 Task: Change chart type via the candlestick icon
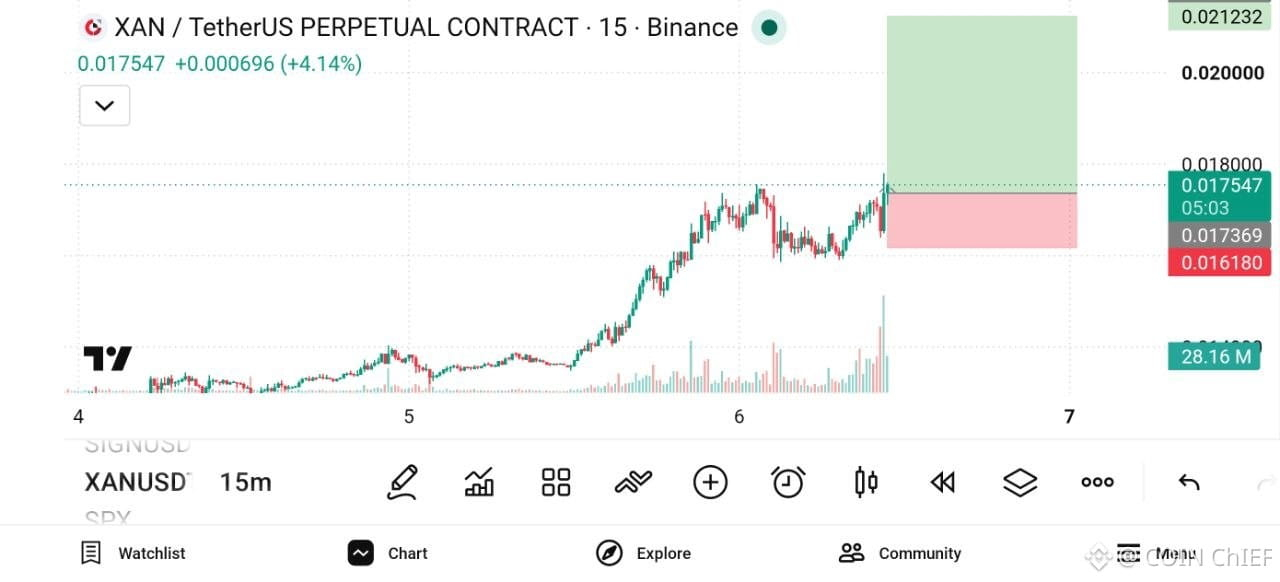[866, 482]
